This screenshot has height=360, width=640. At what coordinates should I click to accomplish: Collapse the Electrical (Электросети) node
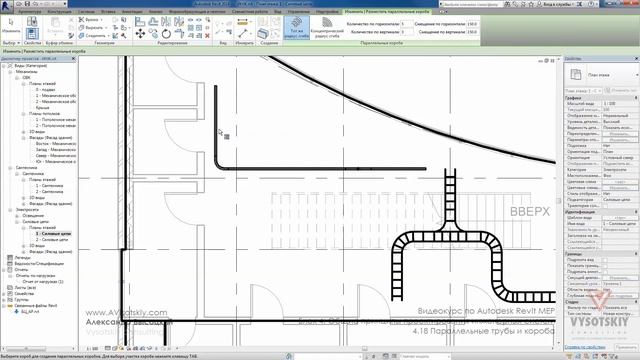(x=10, y=210)
